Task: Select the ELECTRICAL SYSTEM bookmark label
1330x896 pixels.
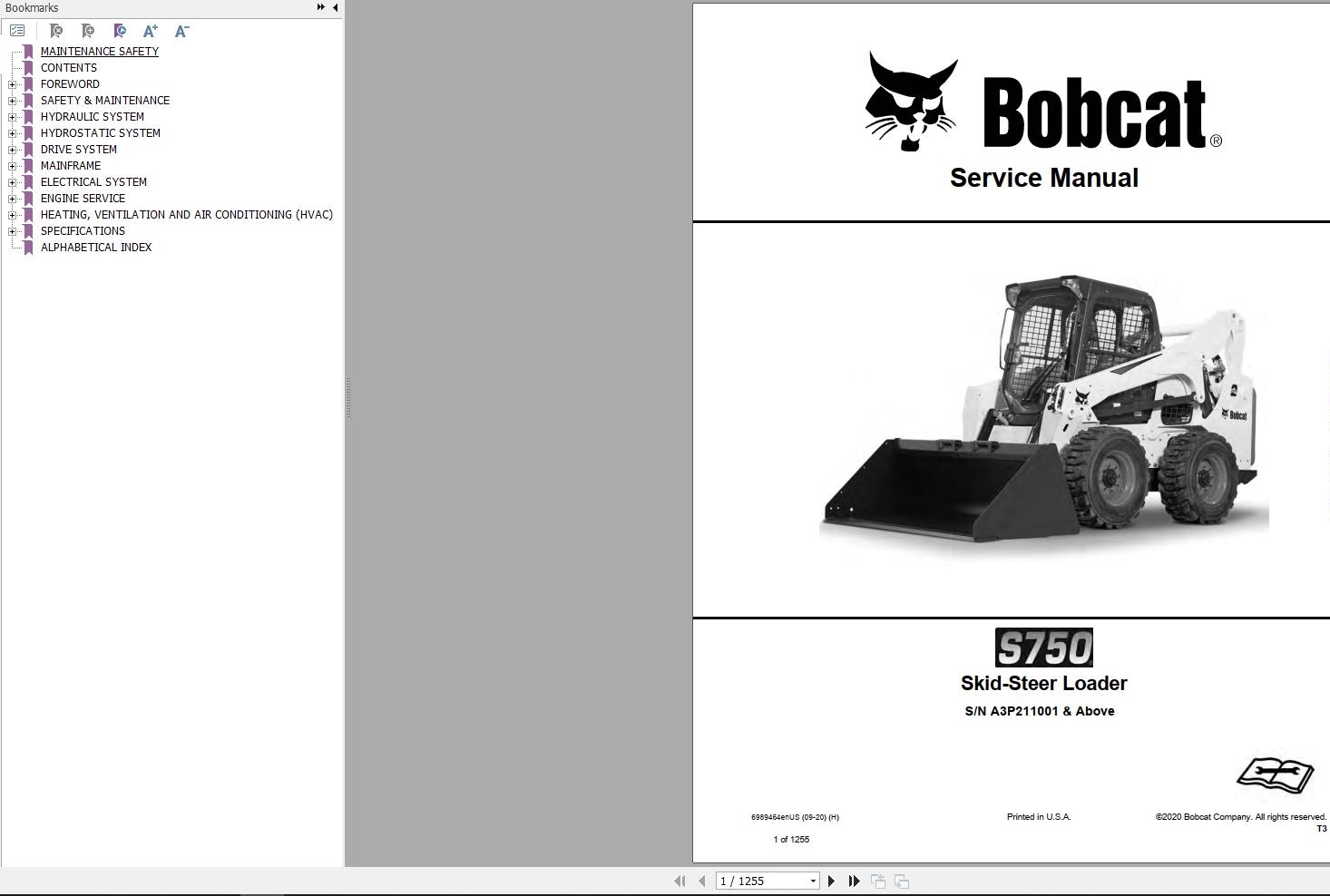Action: 93,182
